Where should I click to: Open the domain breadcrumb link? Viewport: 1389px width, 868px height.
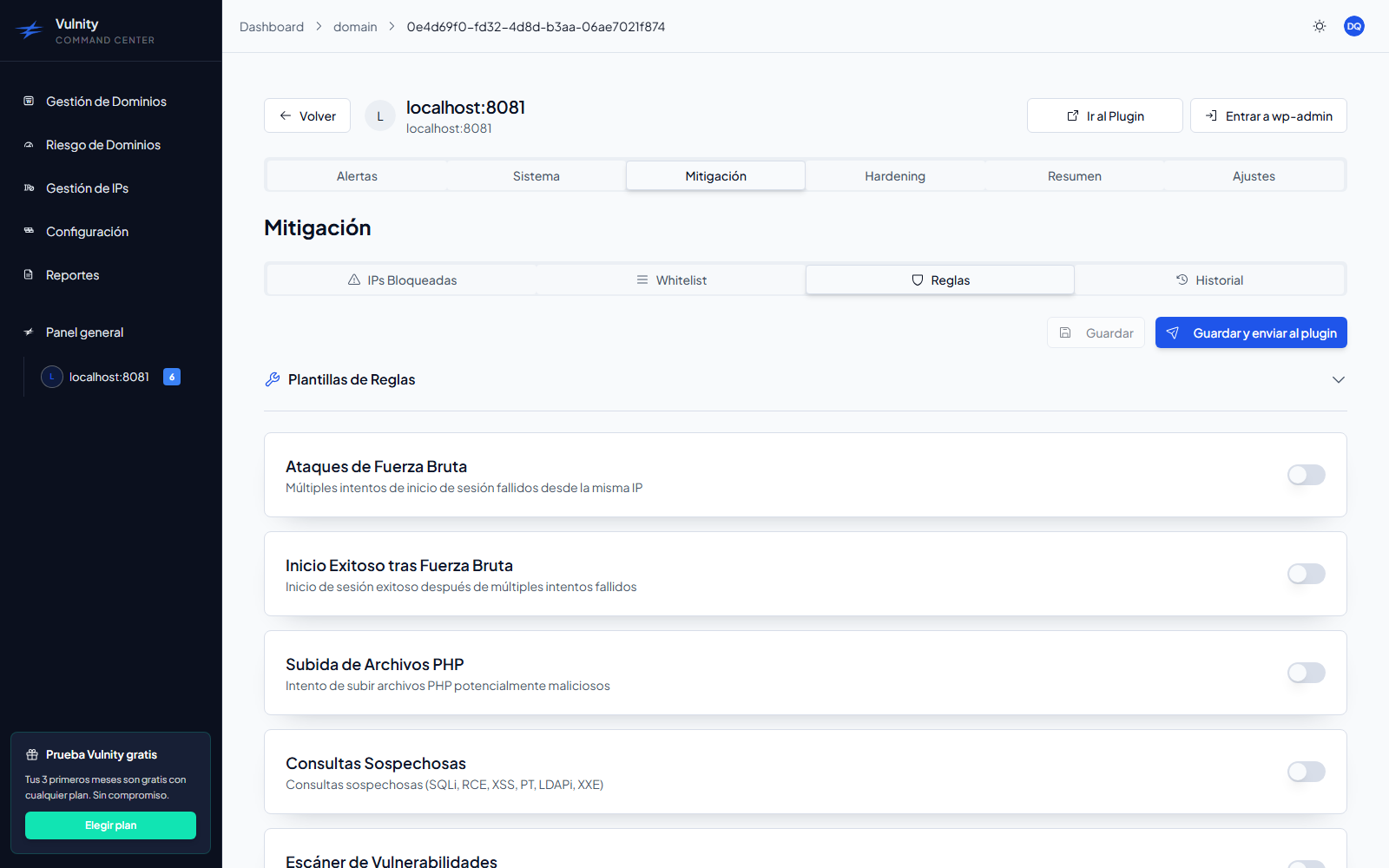tap(355, 27)
